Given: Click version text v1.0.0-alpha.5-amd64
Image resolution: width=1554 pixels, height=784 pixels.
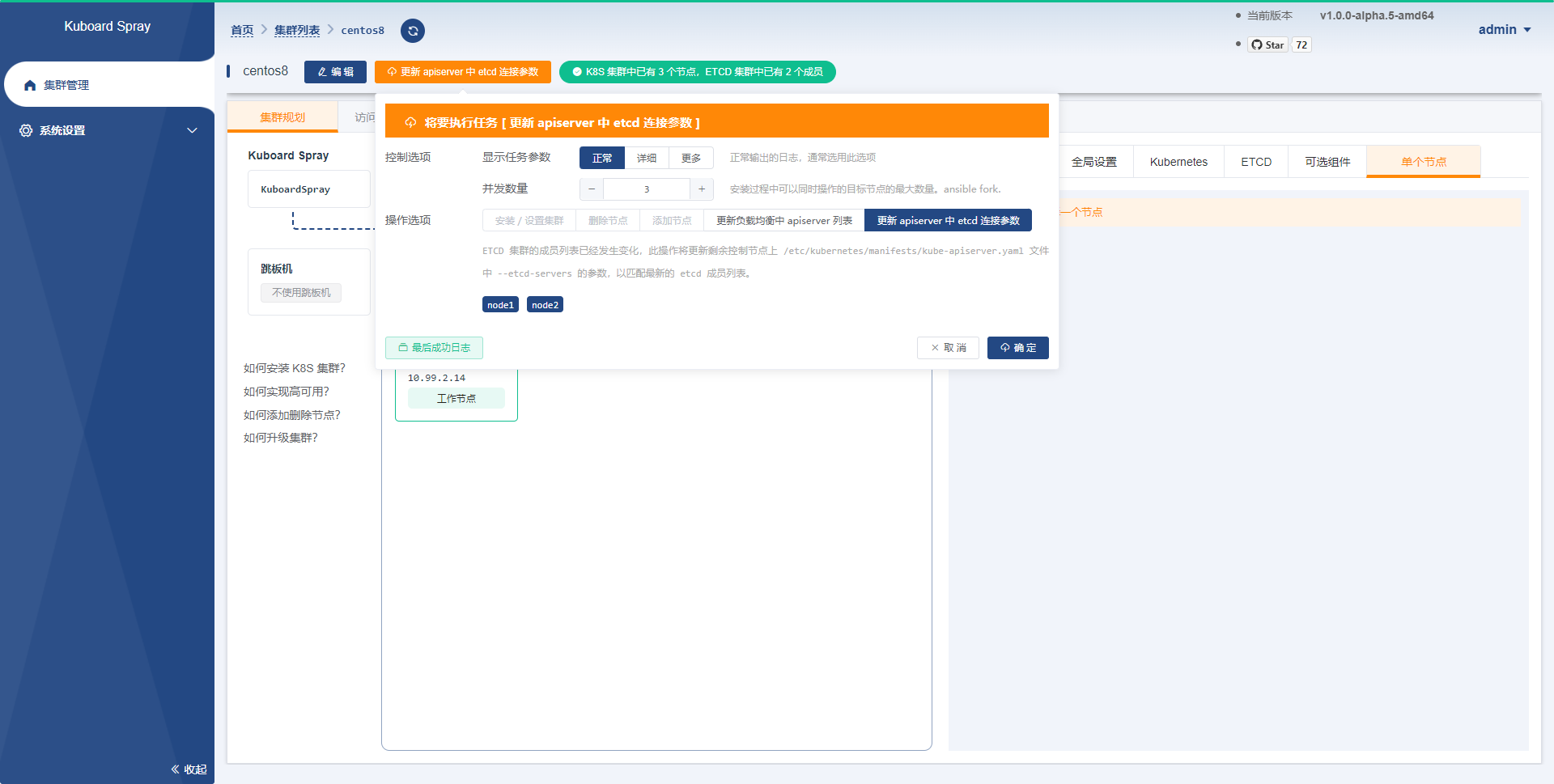Looking at the screenshot, I should pyautogui.click(x=1377, y=15).
